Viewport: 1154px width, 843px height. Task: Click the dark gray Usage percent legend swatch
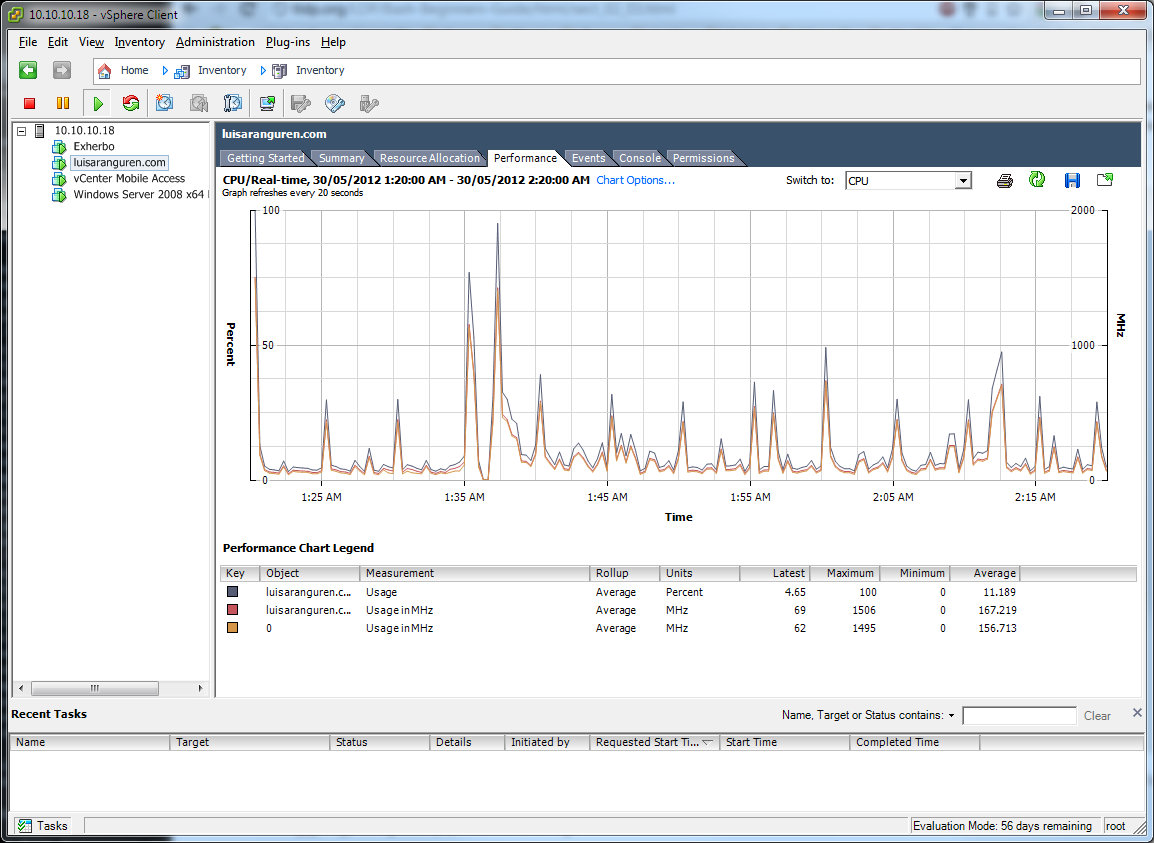tap(233, 592)
